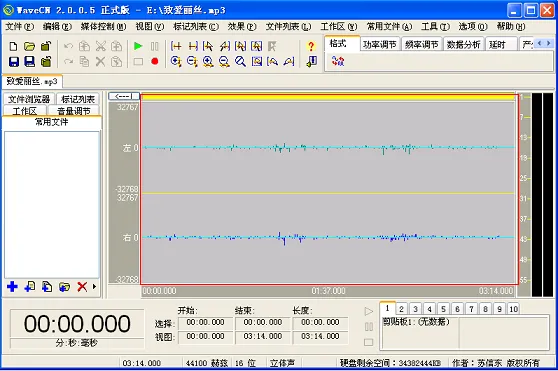Open the 音量调节 side tab
Viewport: 558px width, 371px height.
[x=74, y=111]
